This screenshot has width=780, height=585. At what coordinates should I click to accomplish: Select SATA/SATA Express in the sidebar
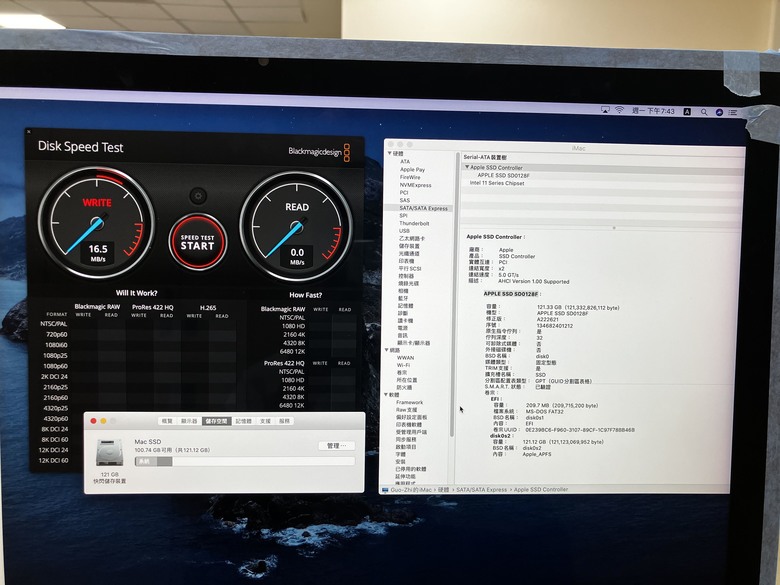click(x=423, y=208)
